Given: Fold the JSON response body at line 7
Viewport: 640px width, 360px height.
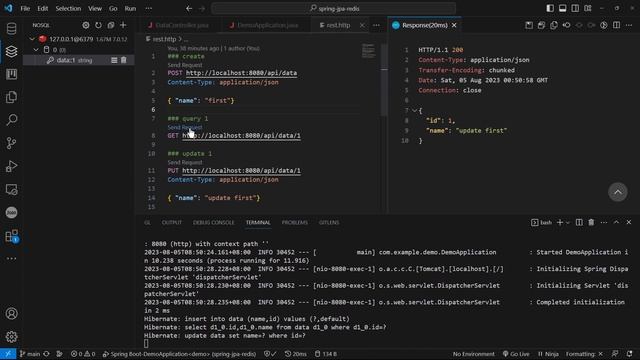Looking at the screenshot, I should pos(414,110).
